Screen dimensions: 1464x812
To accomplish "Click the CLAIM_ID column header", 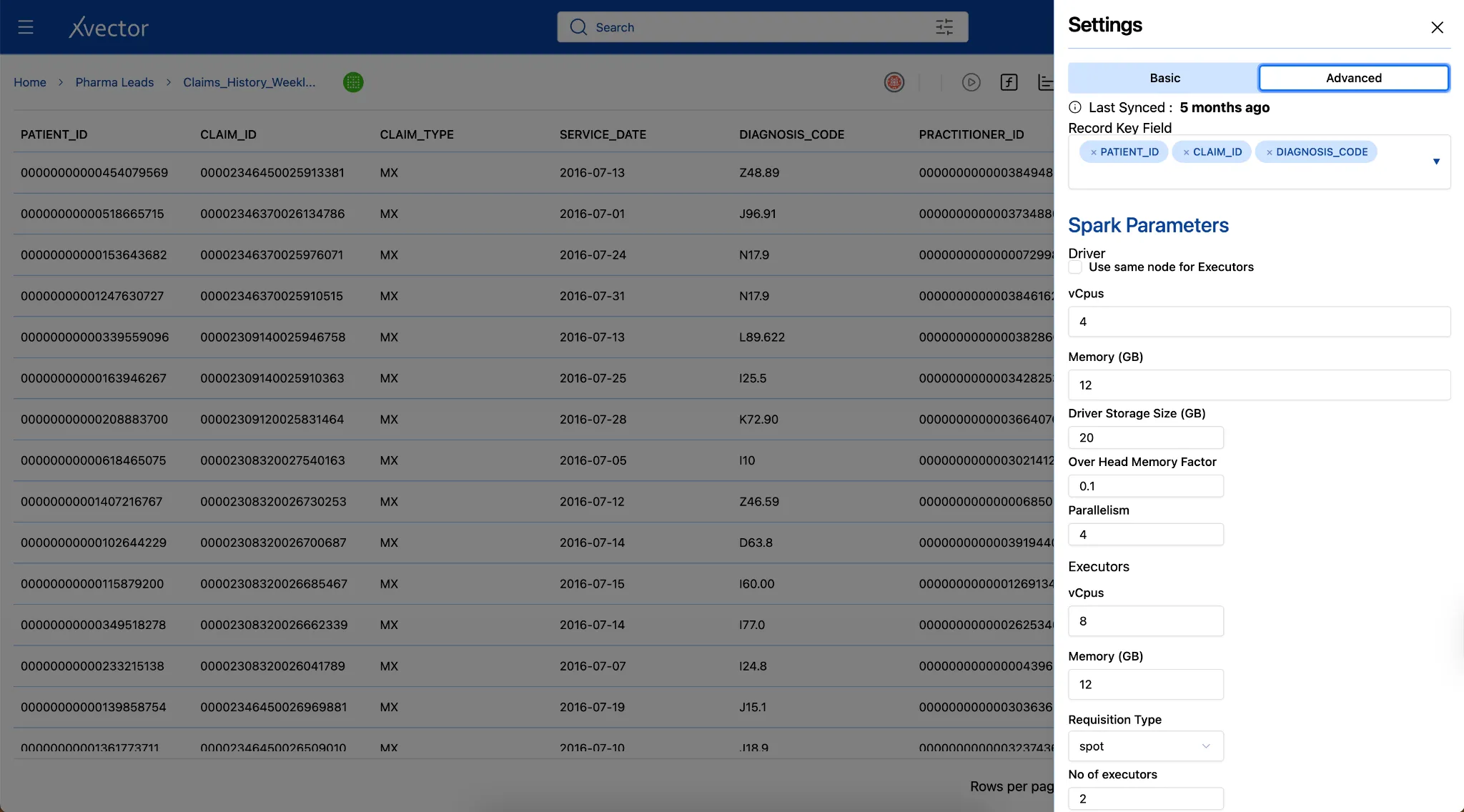I will click(x=228, y=134).
